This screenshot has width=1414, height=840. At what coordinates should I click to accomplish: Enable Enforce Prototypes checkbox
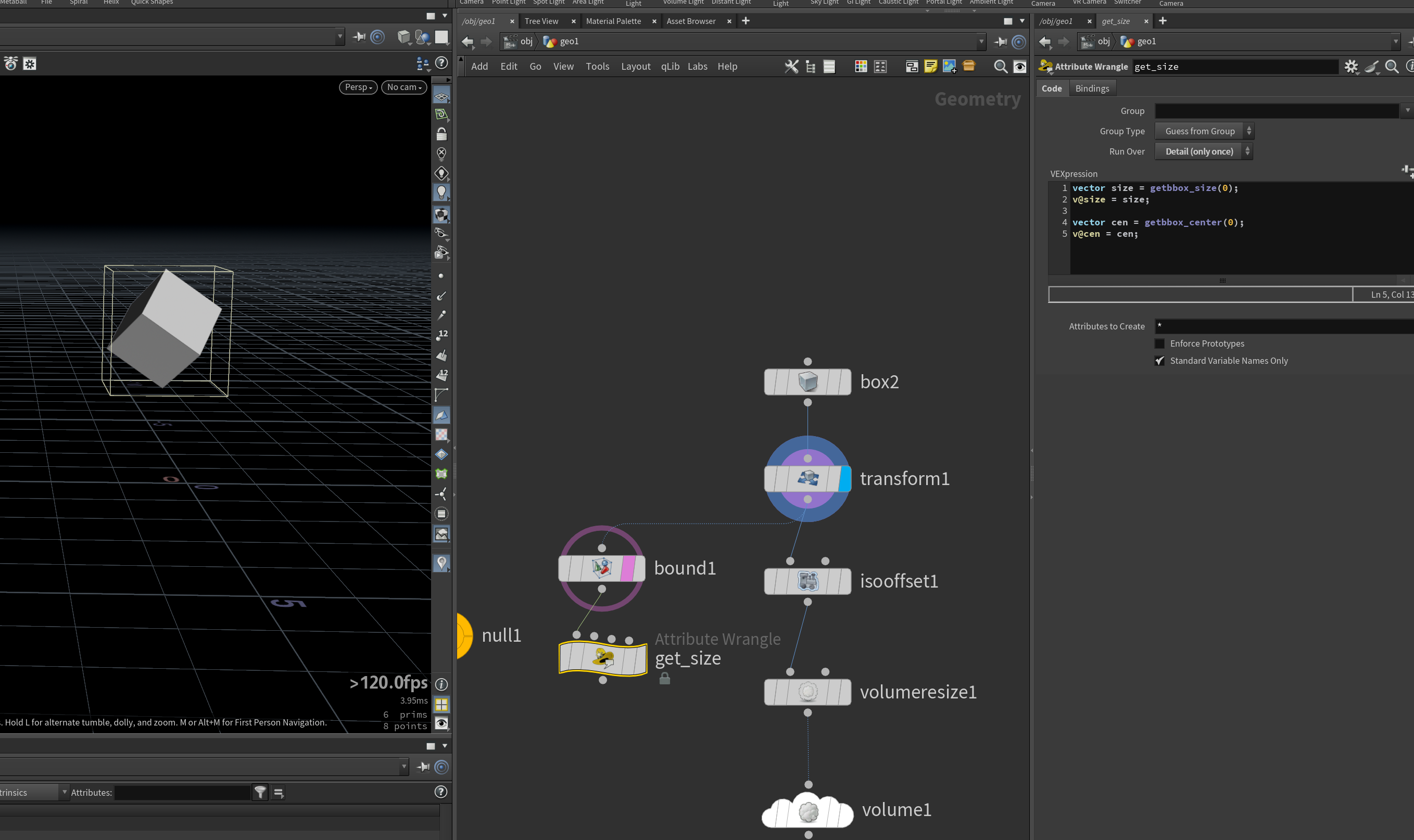click(1159, 343)
